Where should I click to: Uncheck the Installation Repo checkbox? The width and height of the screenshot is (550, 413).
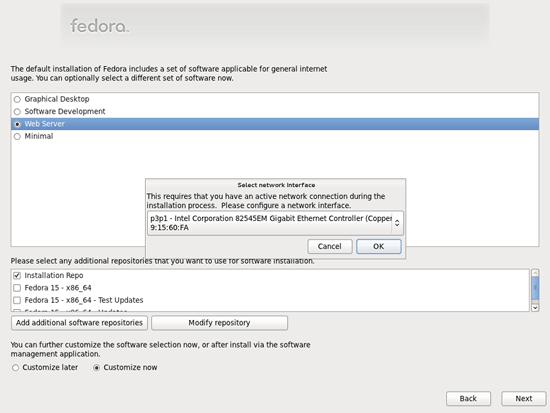pyautogui.click(x=17, y=275)
